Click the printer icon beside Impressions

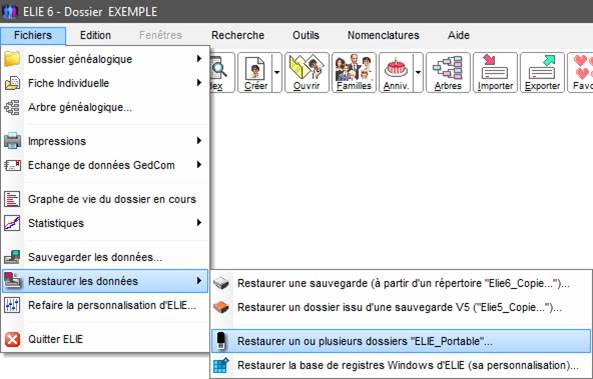pyautogui.click(x=12, y=141)
